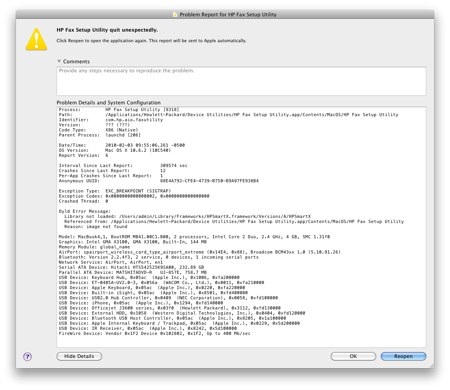Click the 'Code Type:' line
Image resolution: width=450 pixels, height=390 pixels.
pos(98,130)
